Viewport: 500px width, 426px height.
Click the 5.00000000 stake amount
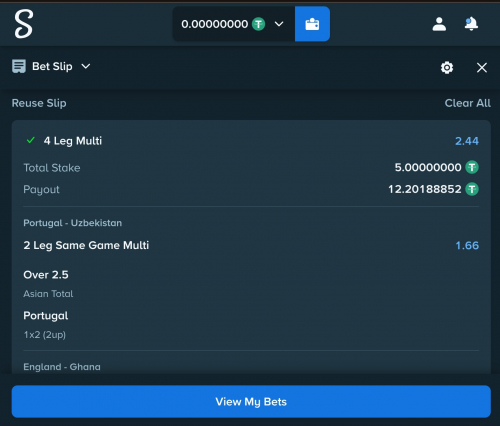coord(428,167)
